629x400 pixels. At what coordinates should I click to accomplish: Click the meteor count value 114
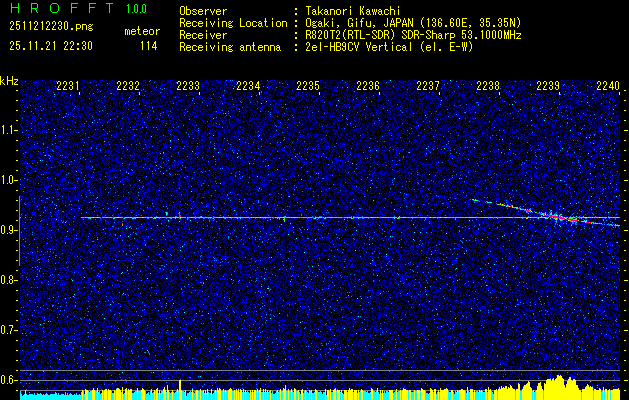tap(148, 46)
